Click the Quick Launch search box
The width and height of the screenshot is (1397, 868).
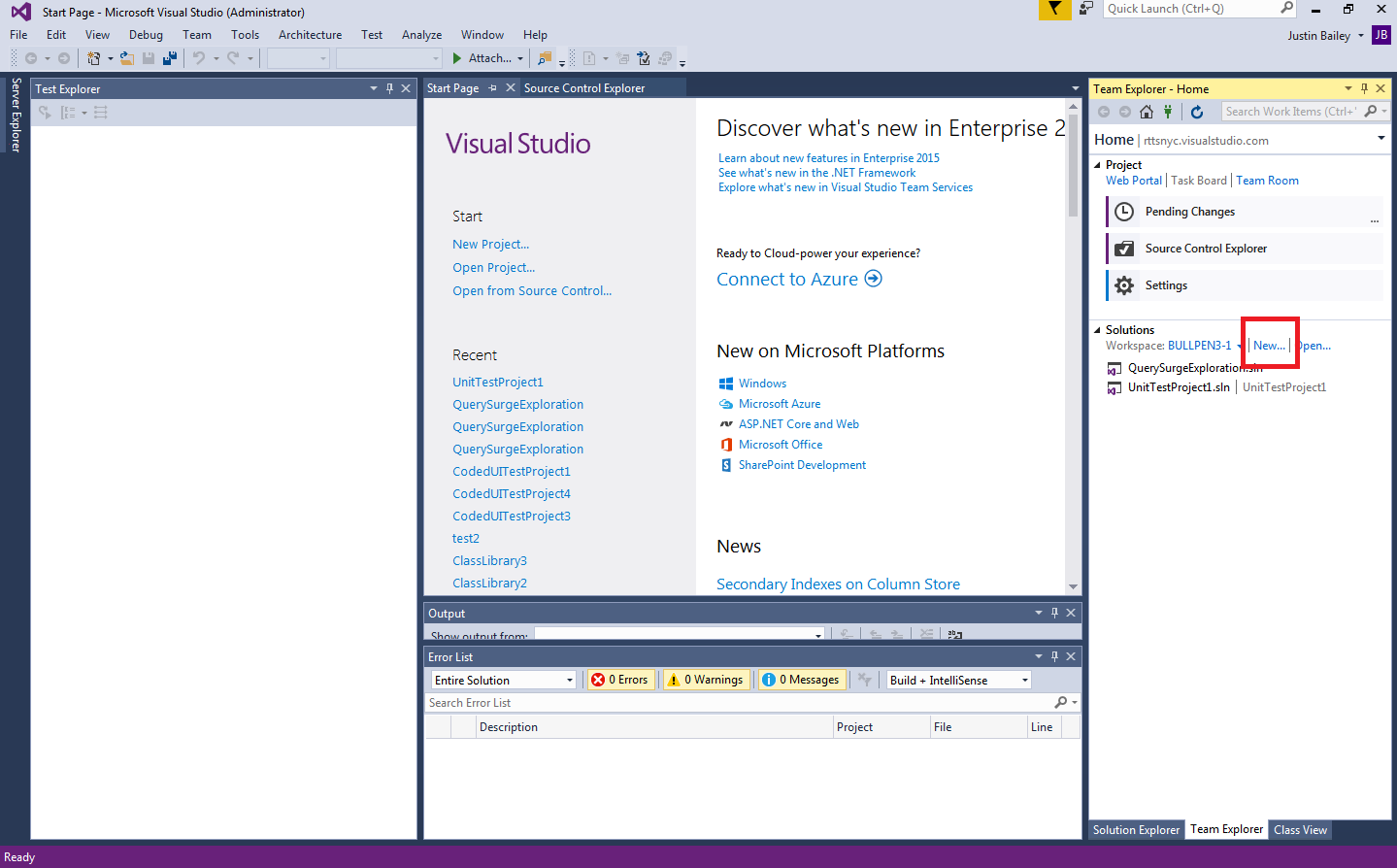[x=1201, y=9]
